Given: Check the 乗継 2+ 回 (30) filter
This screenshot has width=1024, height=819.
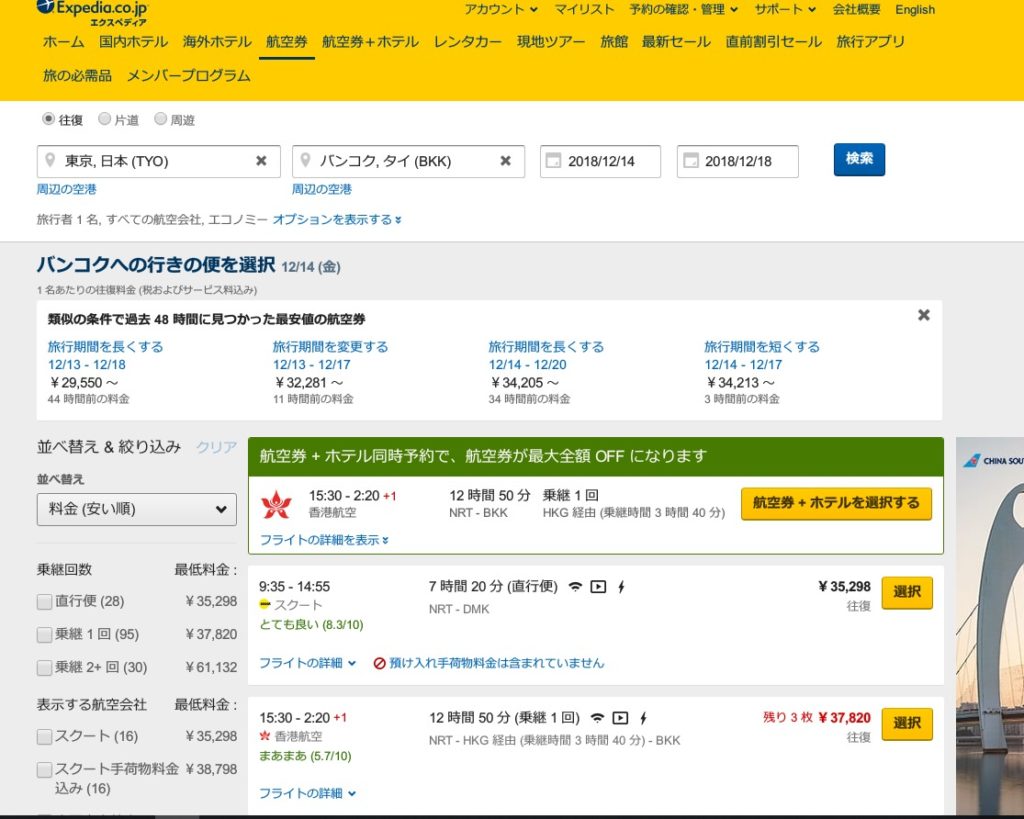Looking at the screenshot, I should click(44, 667).
